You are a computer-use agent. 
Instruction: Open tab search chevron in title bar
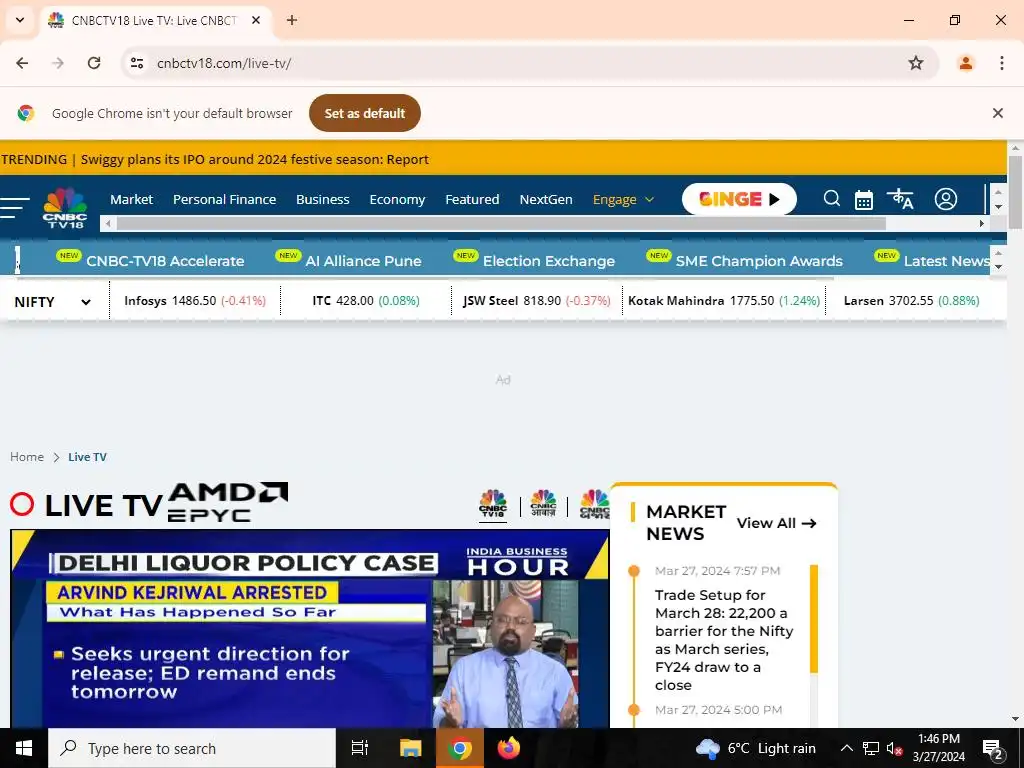(20, 20)
